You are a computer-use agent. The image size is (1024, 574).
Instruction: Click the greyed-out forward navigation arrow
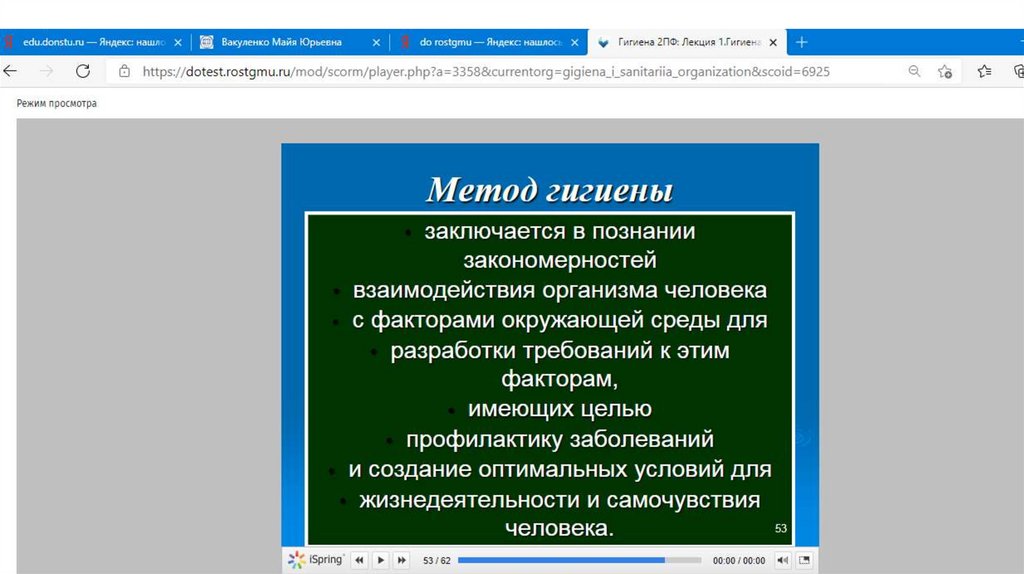(46, 71)
